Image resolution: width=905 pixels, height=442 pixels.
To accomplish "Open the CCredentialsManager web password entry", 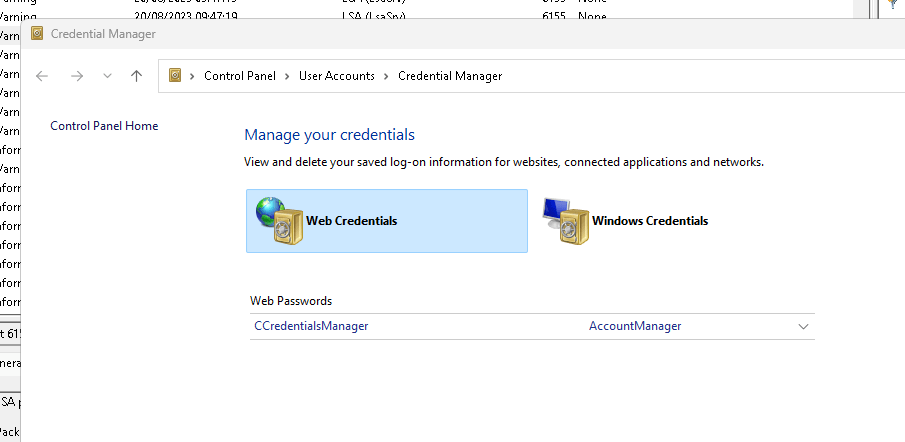I will (311, 326).
